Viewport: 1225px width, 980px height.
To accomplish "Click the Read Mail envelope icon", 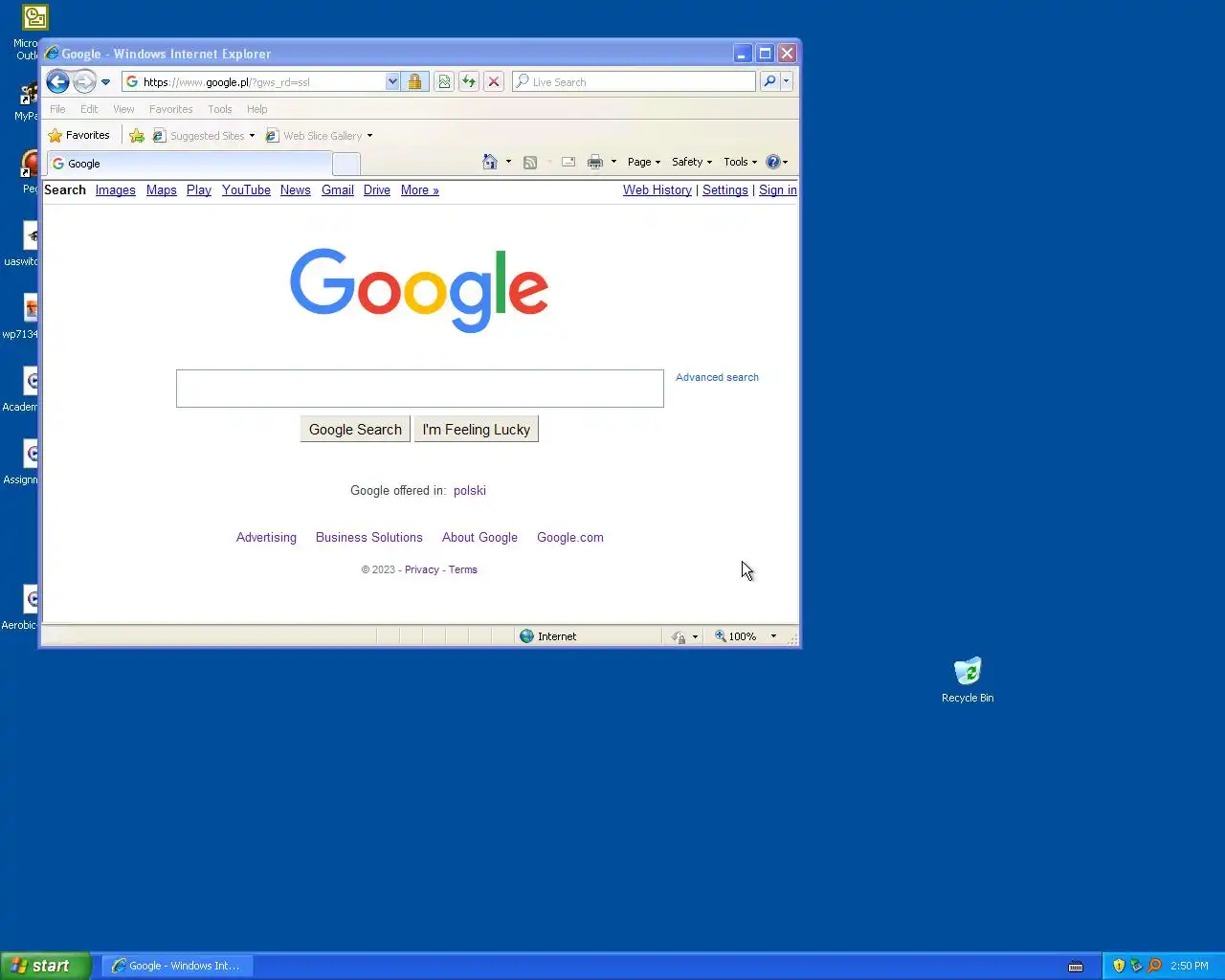I will 568,162.
